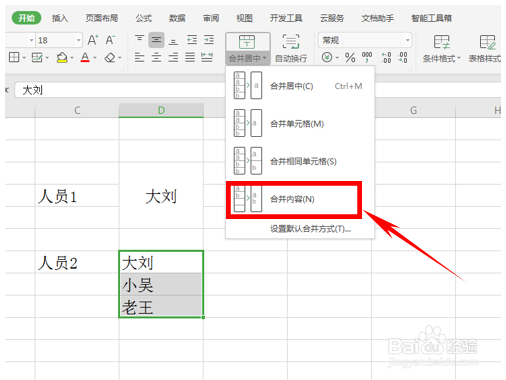506x380 pixels.
Task: Open the font size 18 dropdown
Action: point(79,40)
